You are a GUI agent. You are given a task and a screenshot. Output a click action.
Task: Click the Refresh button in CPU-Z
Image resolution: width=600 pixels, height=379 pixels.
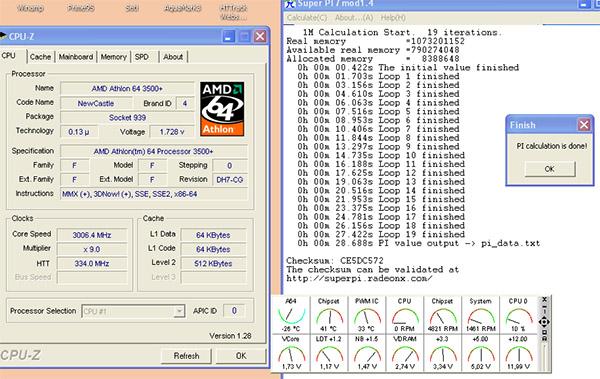point(186,356)
